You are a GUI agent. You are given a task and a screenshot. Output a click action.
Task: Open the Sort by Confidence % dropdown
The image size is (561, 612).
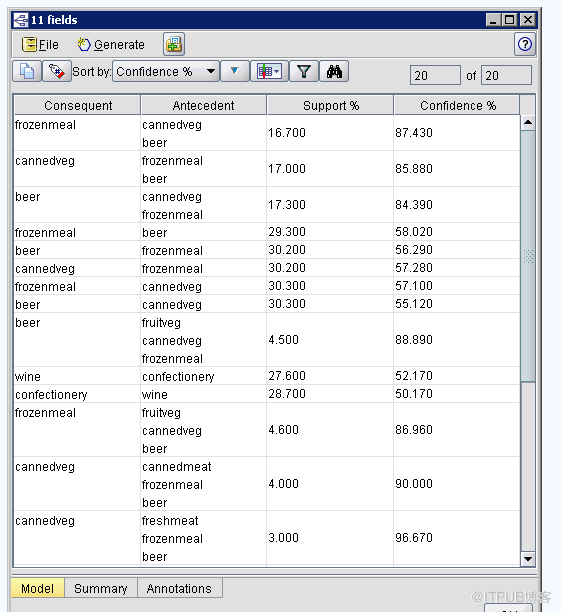click(x=166, y=71)
